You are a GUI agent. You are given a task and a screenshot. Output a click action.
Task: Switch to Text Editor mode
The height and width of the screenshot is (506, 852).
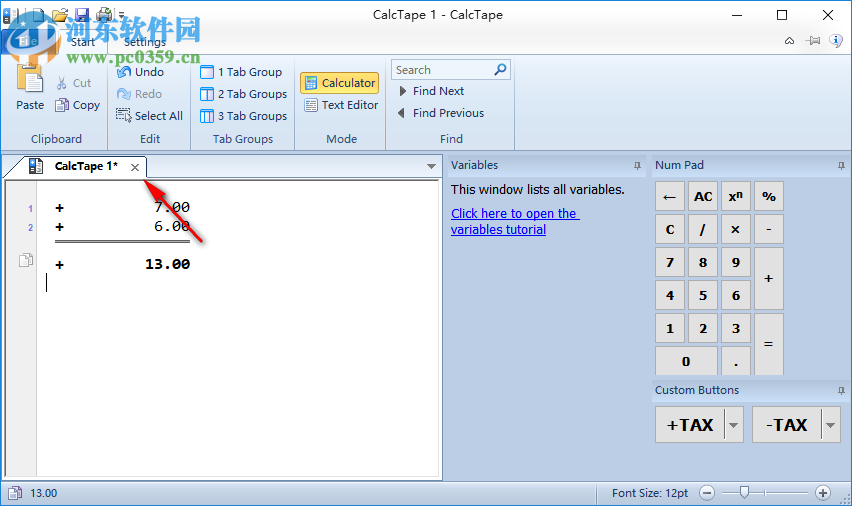pos(341,105)
